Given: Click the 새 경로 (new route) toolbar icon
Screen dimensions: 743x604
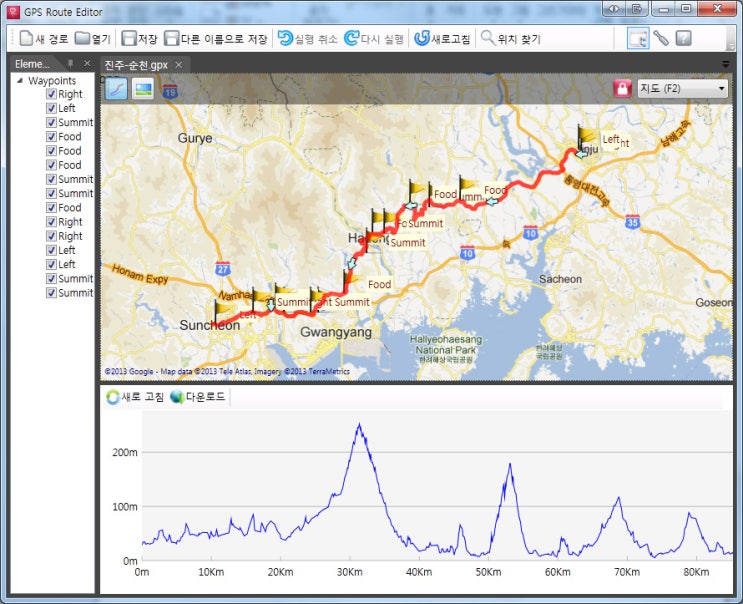Looking at the screenshot, I should click(x=26, y=38).
